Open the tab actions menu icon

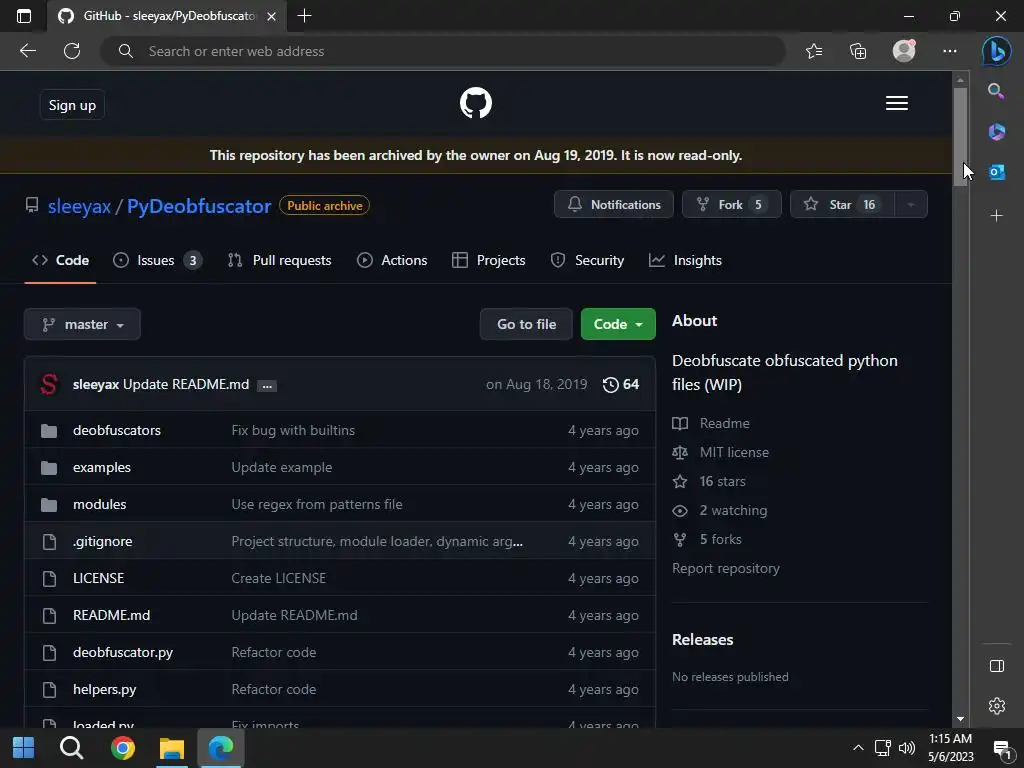pyautogui.click(x=24, y=16)
